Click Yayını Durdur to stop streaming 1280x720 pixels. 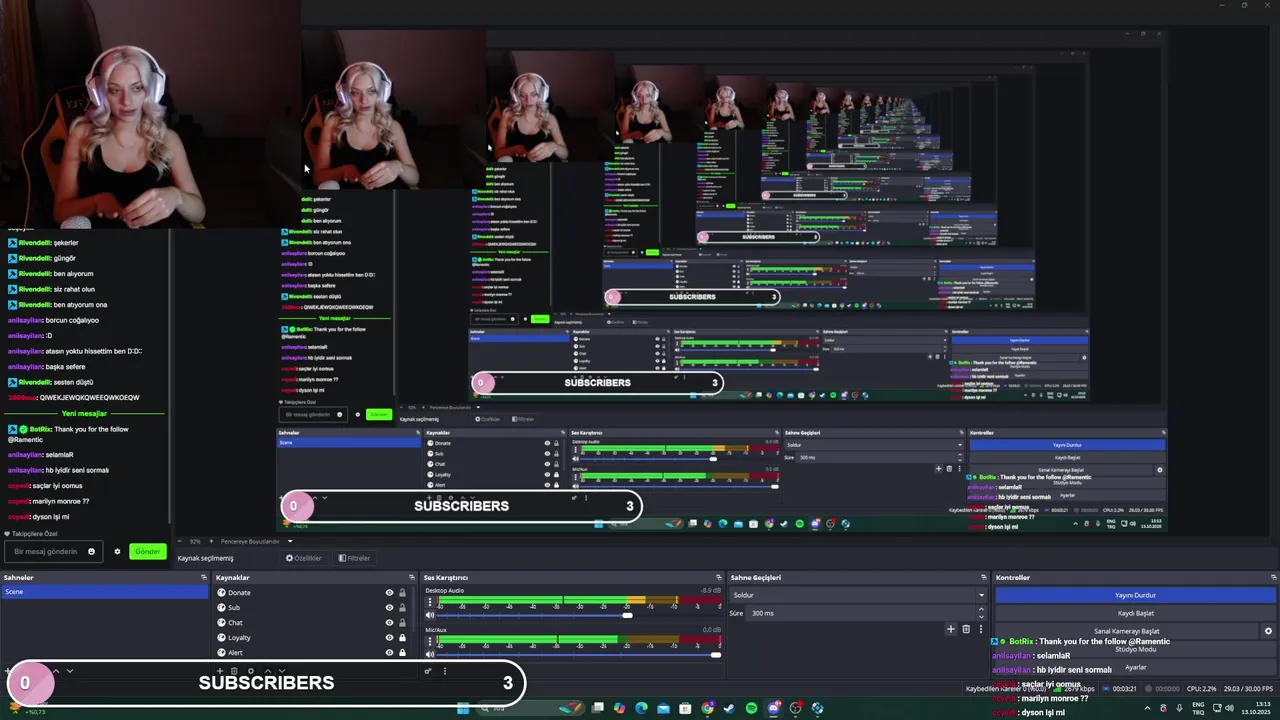click(x=1136, y=595)
